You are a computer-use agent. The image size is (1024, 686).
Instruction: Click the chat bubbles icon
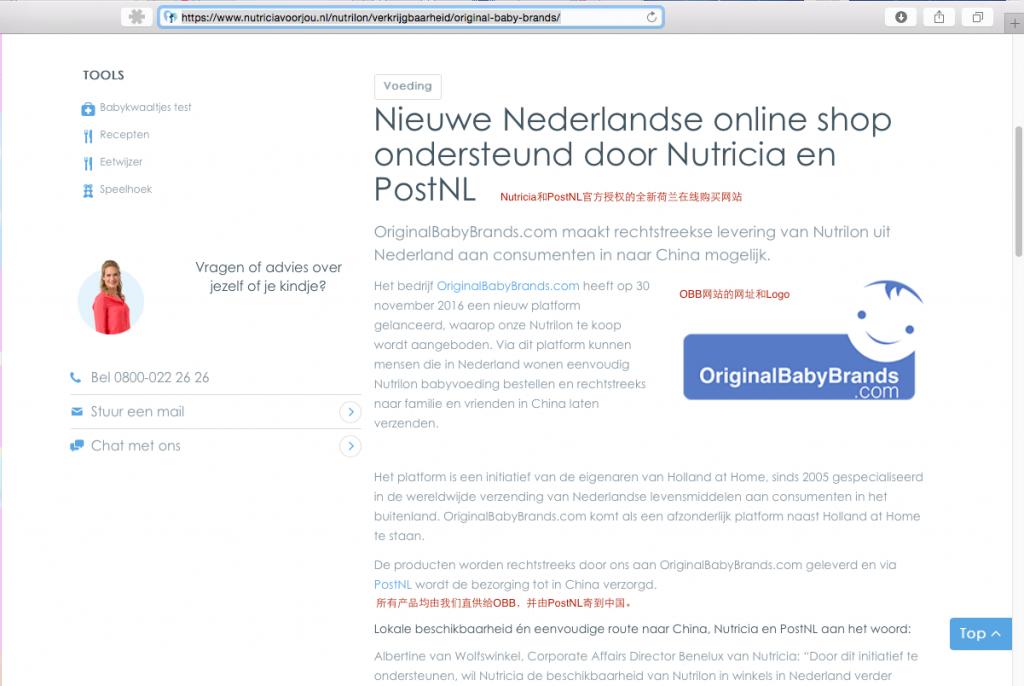(x=76, y=446)
